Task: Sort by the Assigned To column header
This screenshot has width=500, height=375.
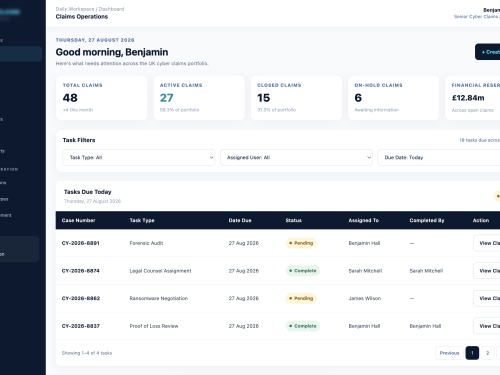Action: (x=364, y=220)
